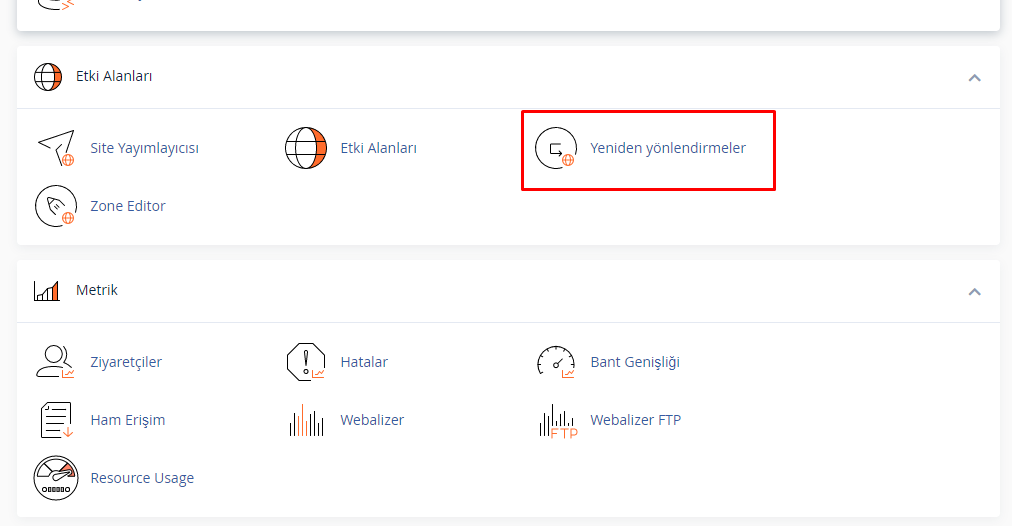The width and height of the screenshot is (1012, 526).
Task: Click the Resource Usage speedometer icon
Action: point(56,478)
